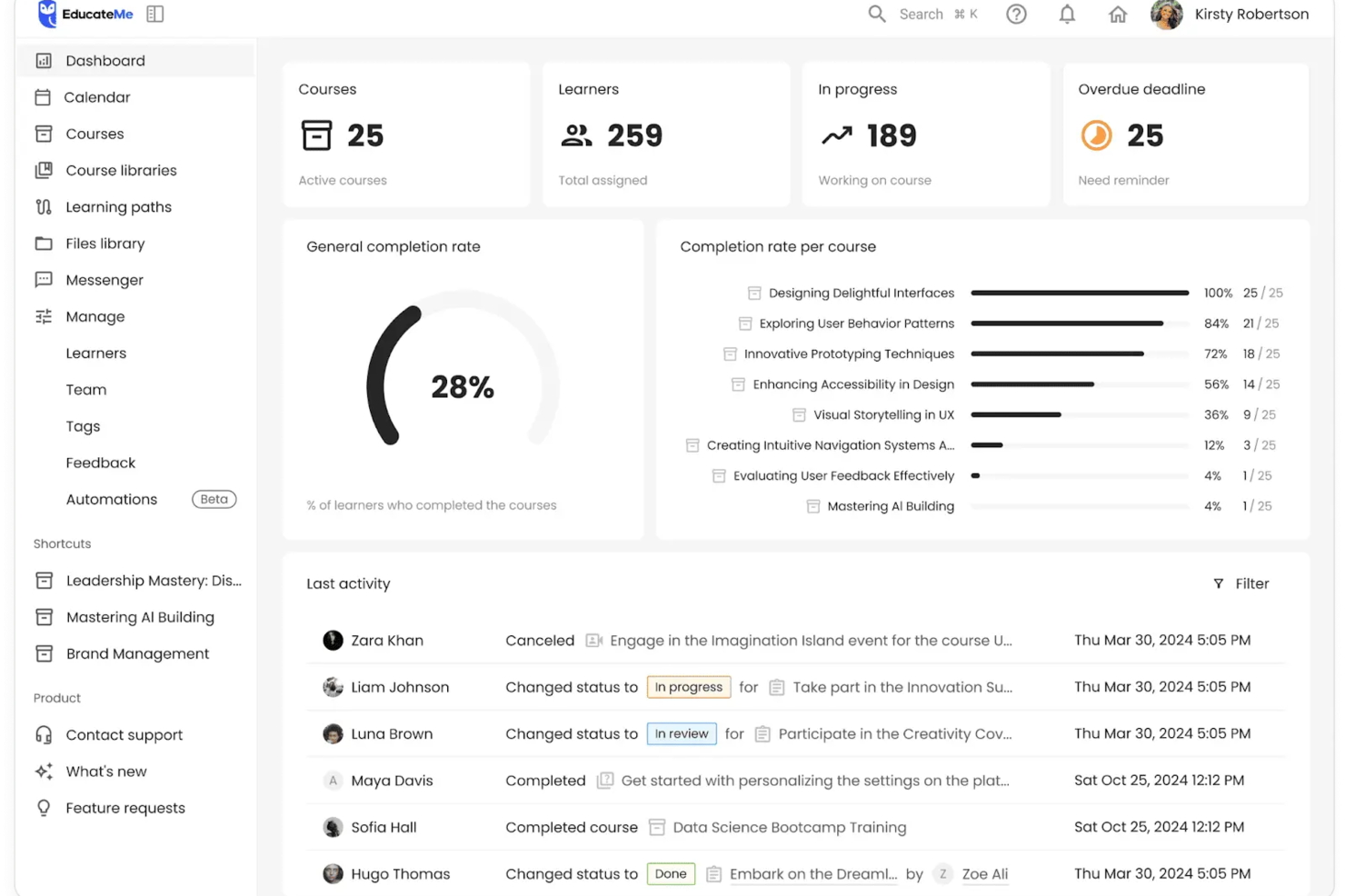
Task: Click the Done status badge for Hugo Thomas
Action: coord(670,873)
